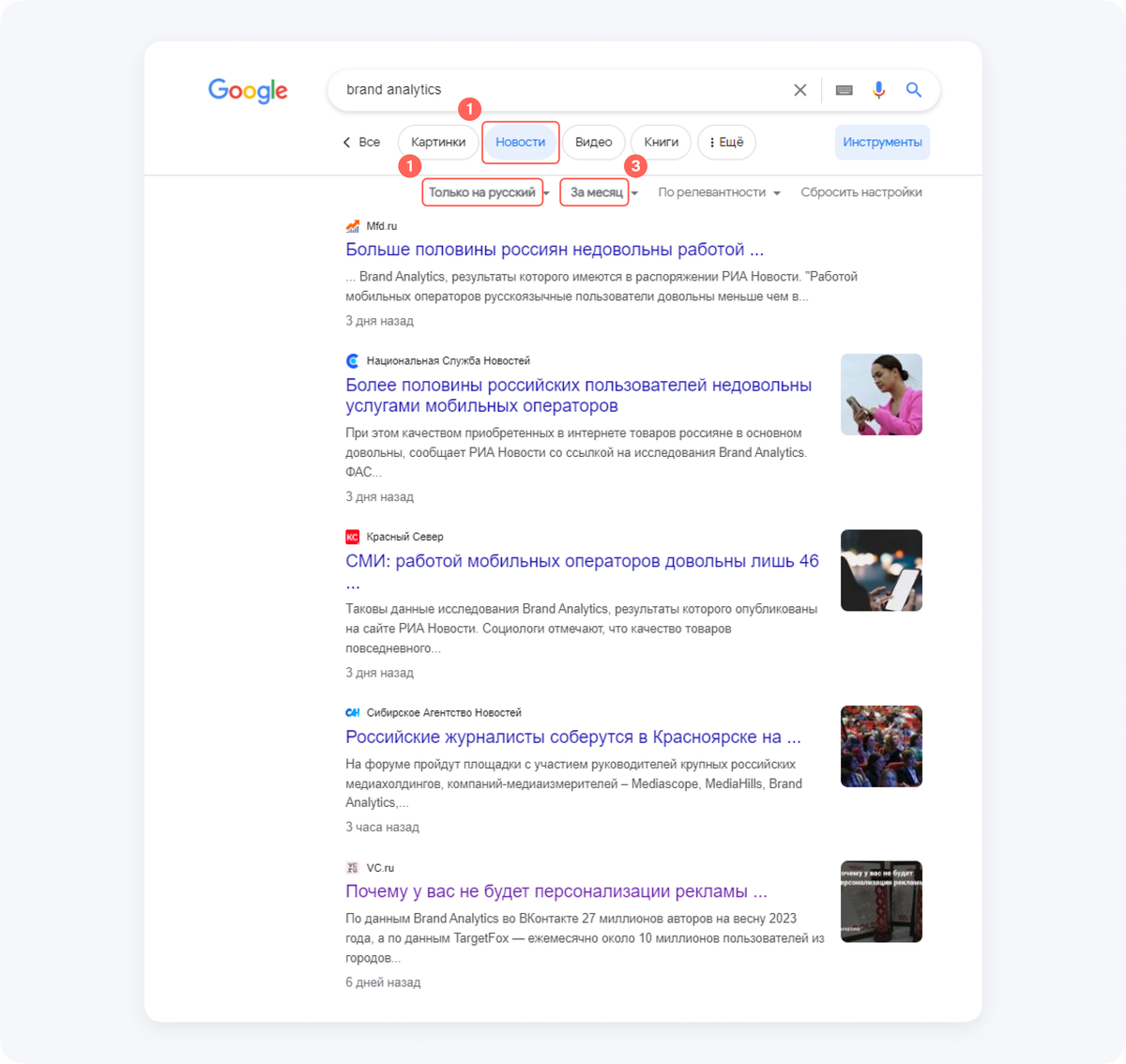Click the back chevron next to Все

pyautogui.click(x=346, y=143)
